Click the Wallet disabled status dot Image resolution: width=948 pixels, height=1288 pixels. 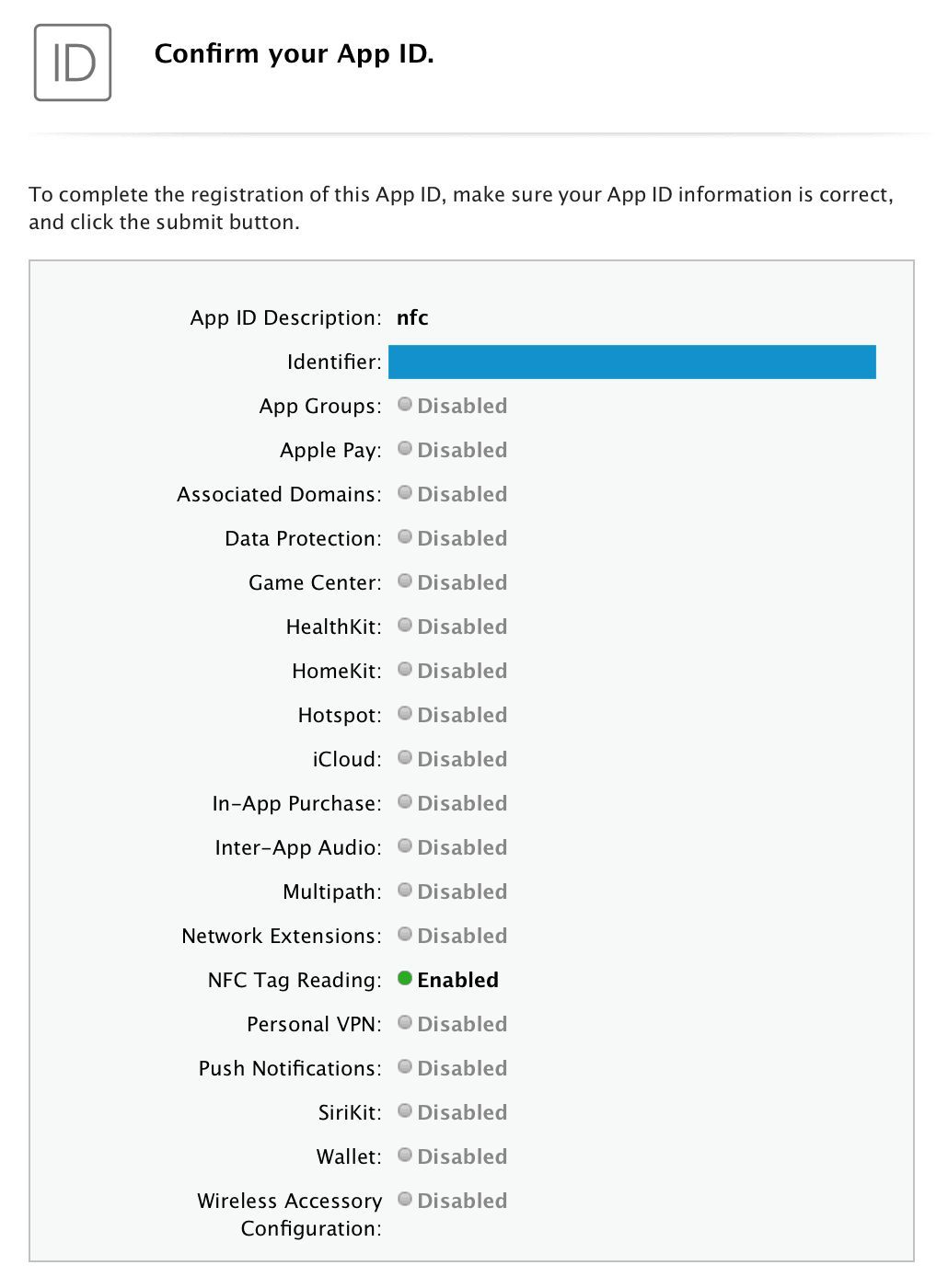405,1155
